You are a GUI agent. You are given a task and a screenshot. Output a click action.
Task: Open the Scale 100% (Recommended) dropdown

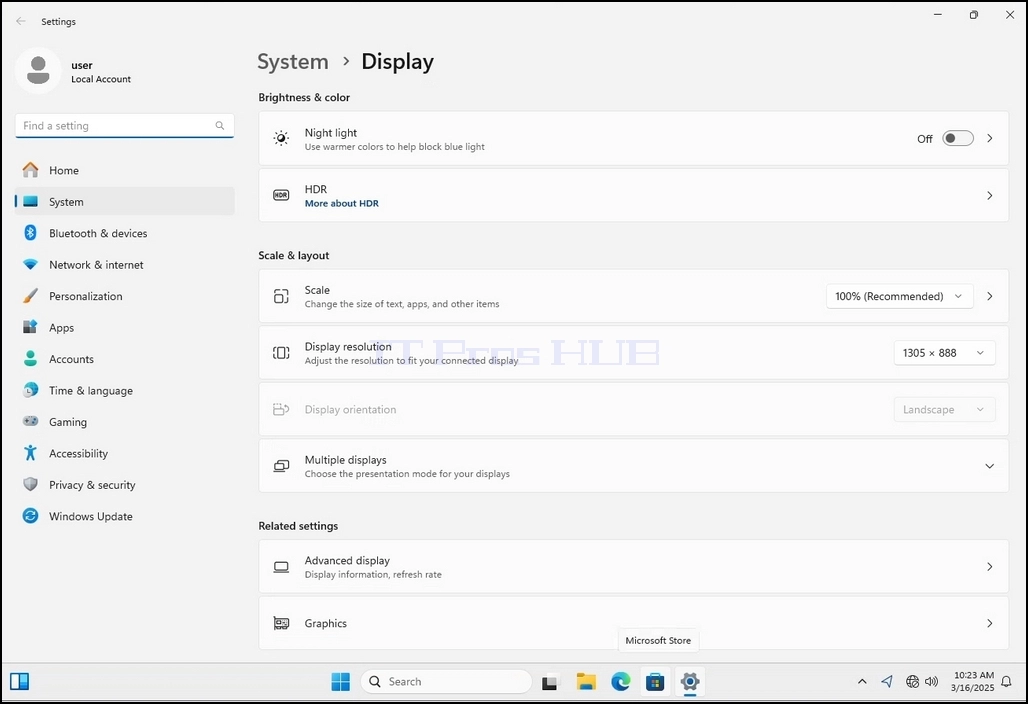pyautogui.click(x=900, y=296)
